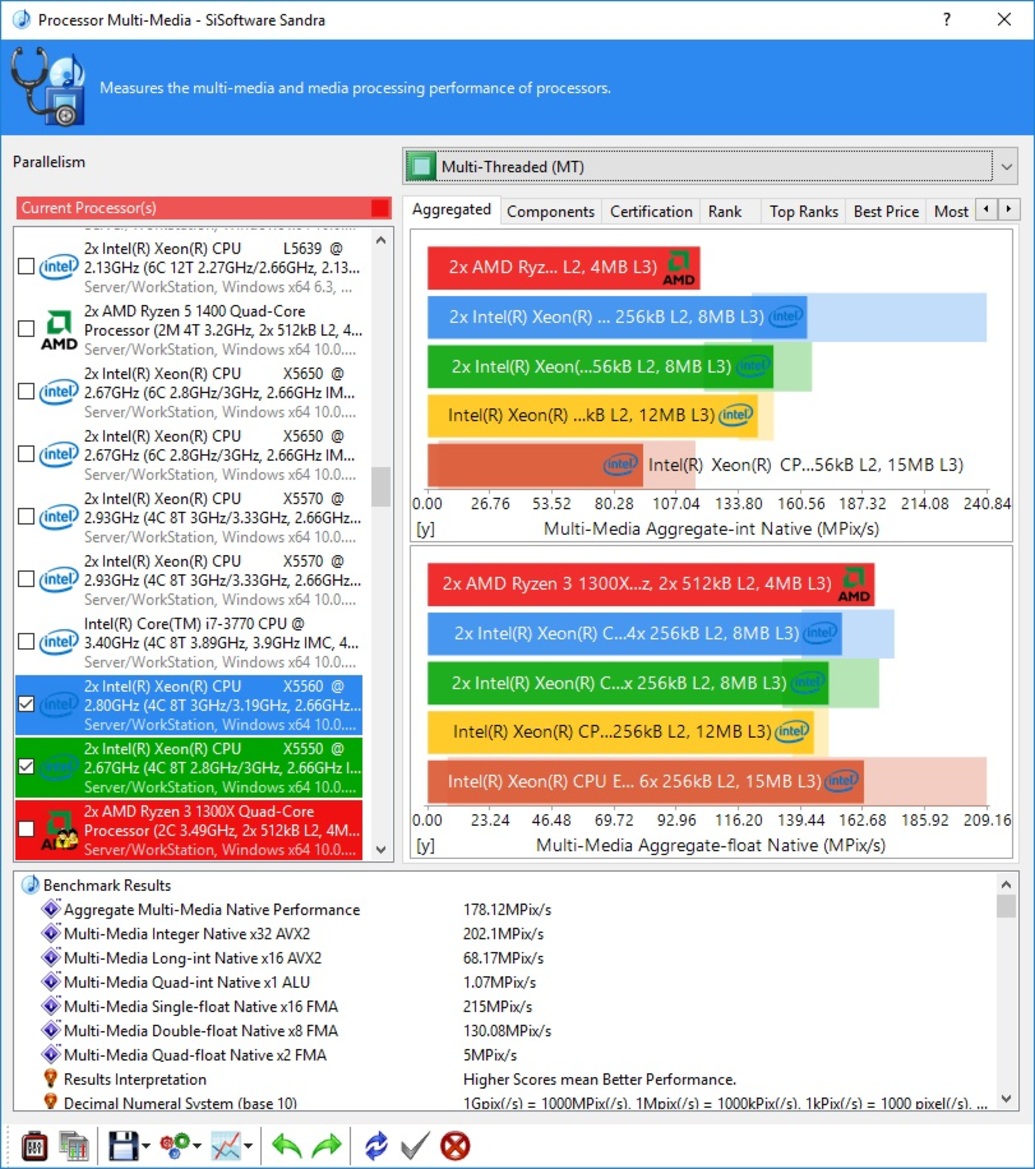
Task: Click the red cancel X icon
Action: pos(455,1146)
